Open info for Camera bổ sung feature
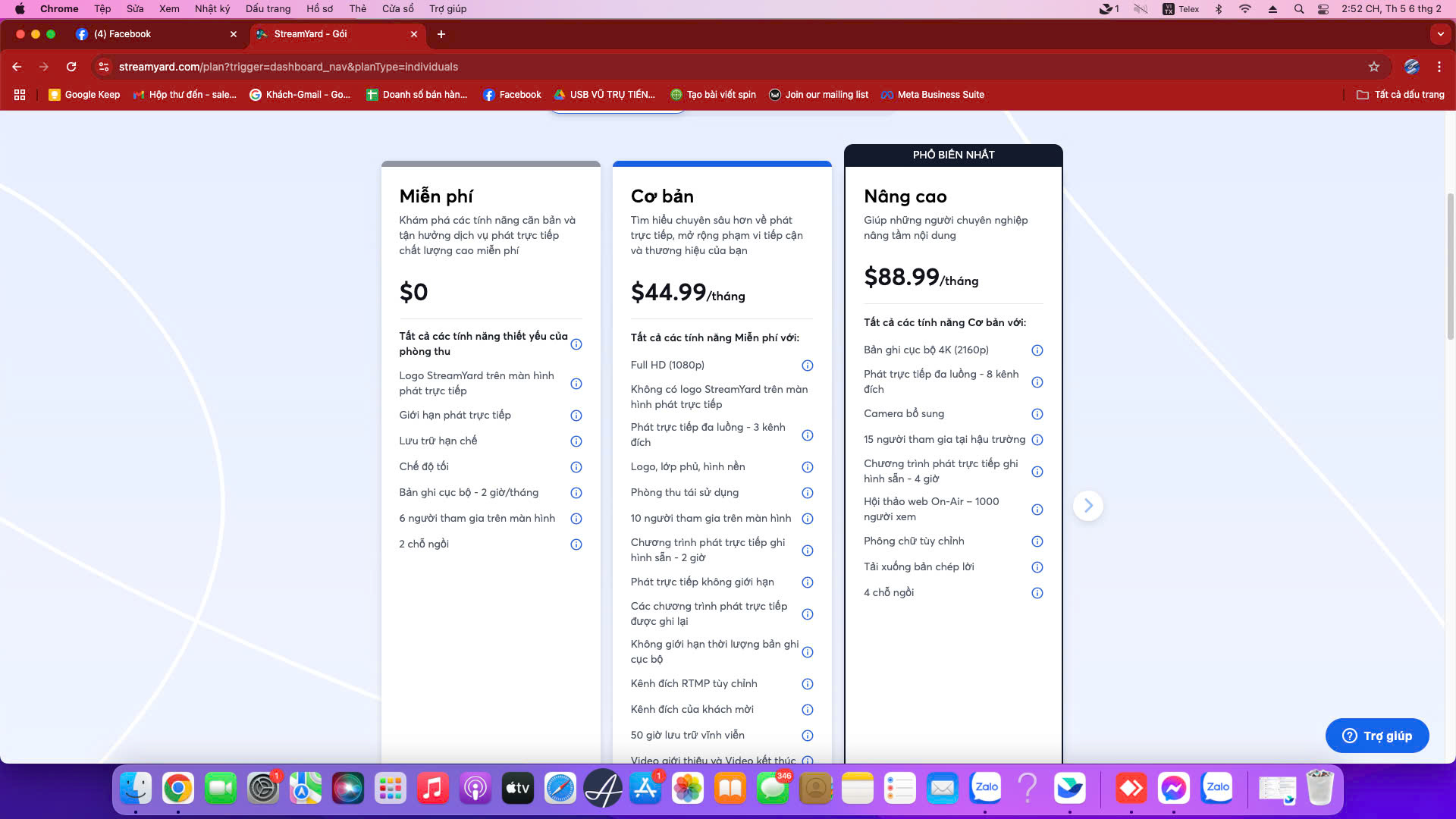 (x=1037, y=414)
